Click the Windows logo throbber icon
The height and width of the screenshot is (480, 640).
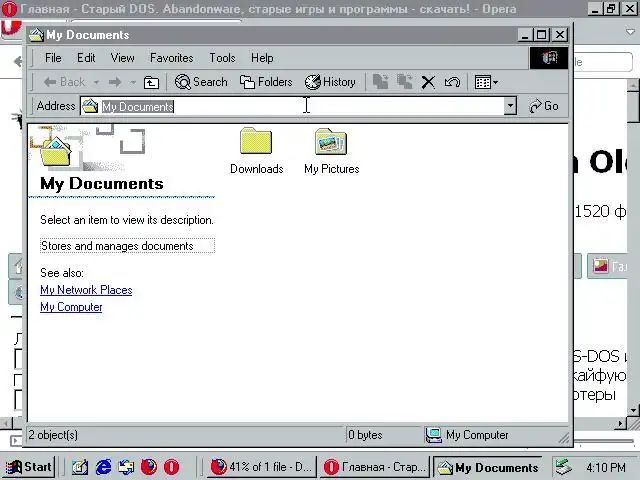[549, 58]
